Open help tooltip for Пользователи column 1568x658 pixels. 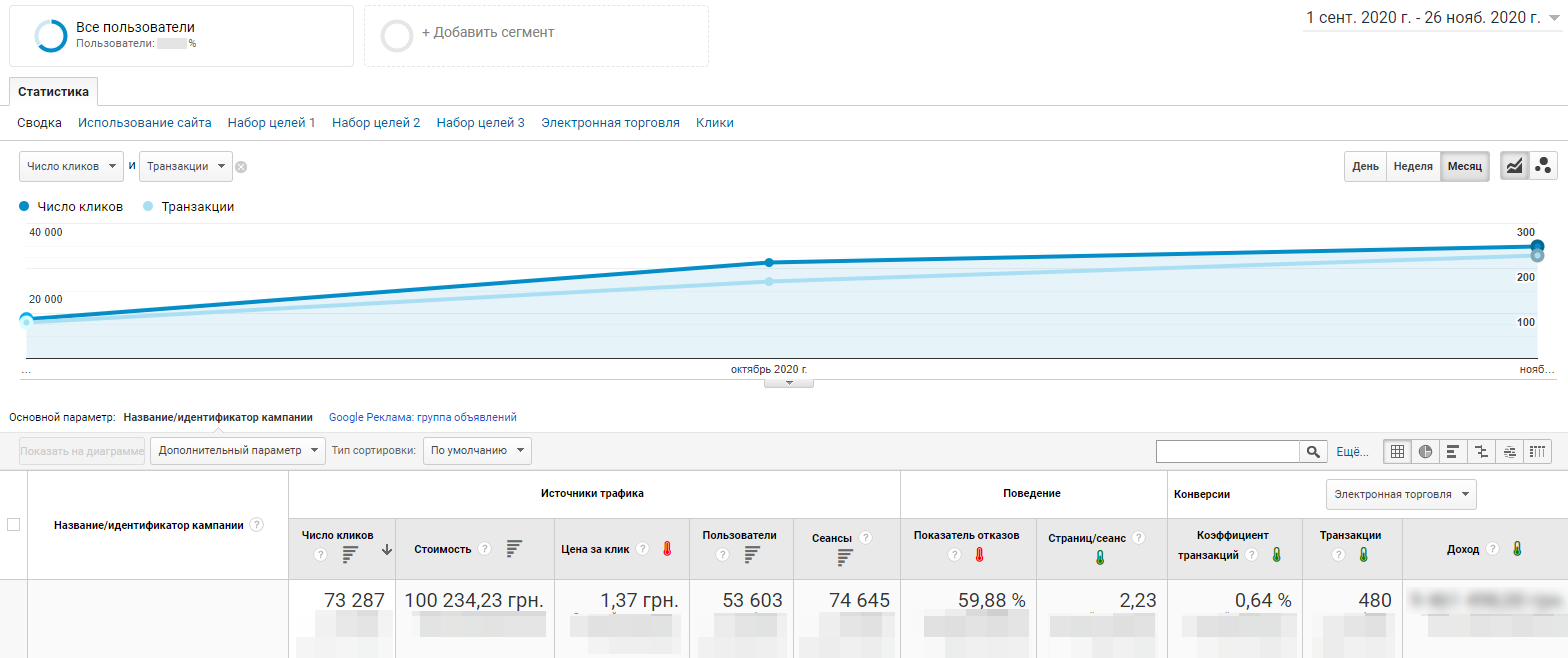pyautogui.click(x=721, y=554)
